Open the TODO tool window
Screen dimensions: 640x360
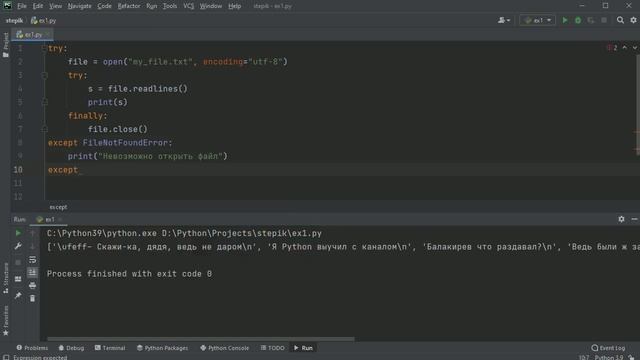273,348
